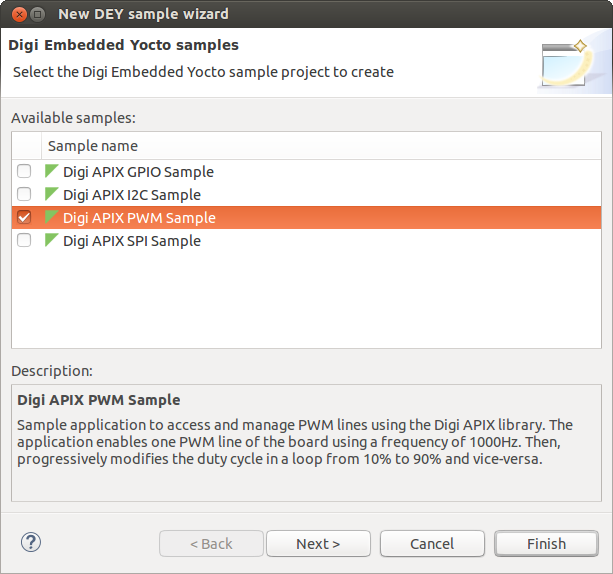Cancel the sample wizard
This screenshot has height=574, width=613.
(x=432, y=544)
